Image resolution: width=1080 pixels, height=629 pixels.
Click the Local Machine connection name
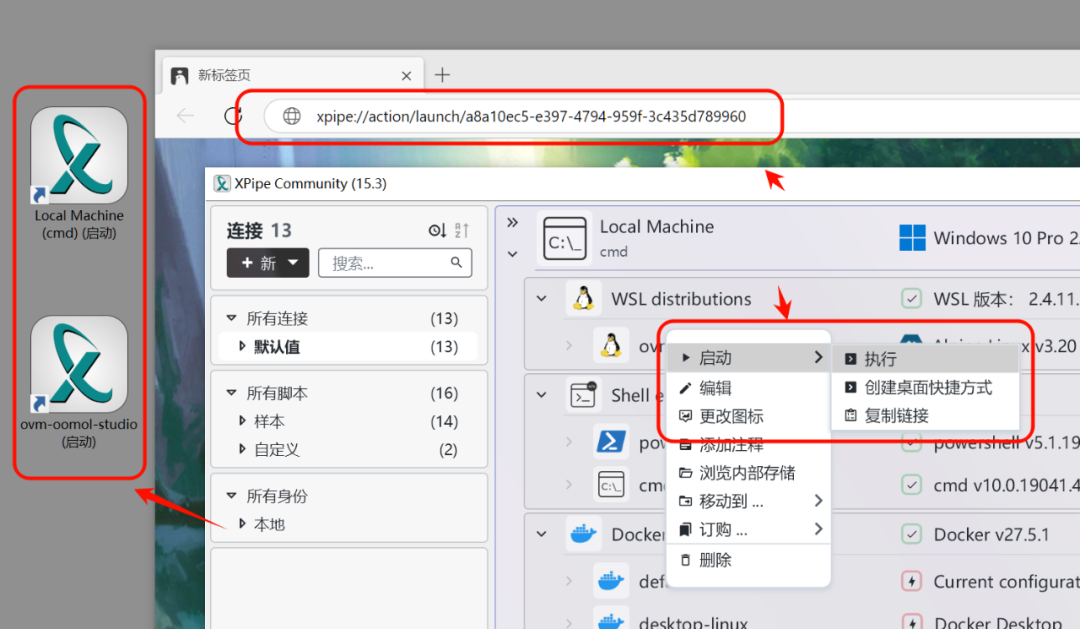(x=656, y=227)
